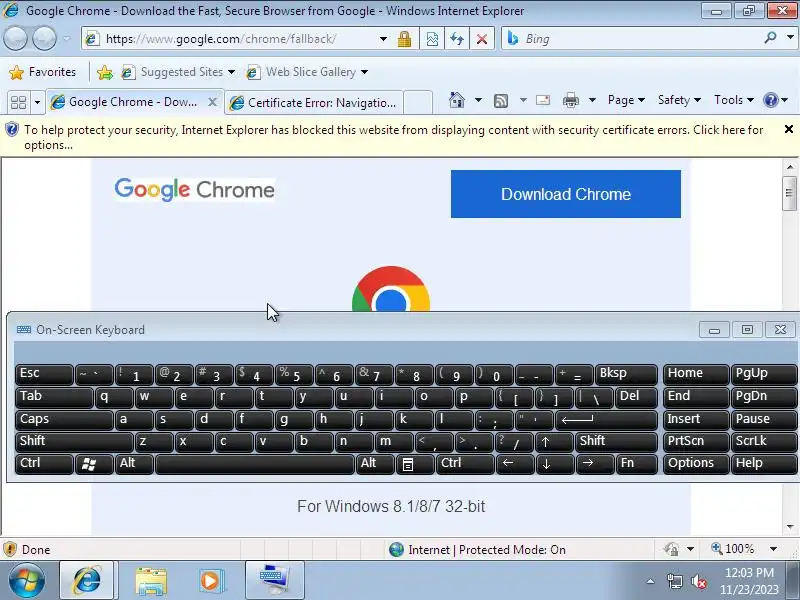Click the page vertical scrollbar thumb
Screen dimensions: 800x600
coord(789,193)
